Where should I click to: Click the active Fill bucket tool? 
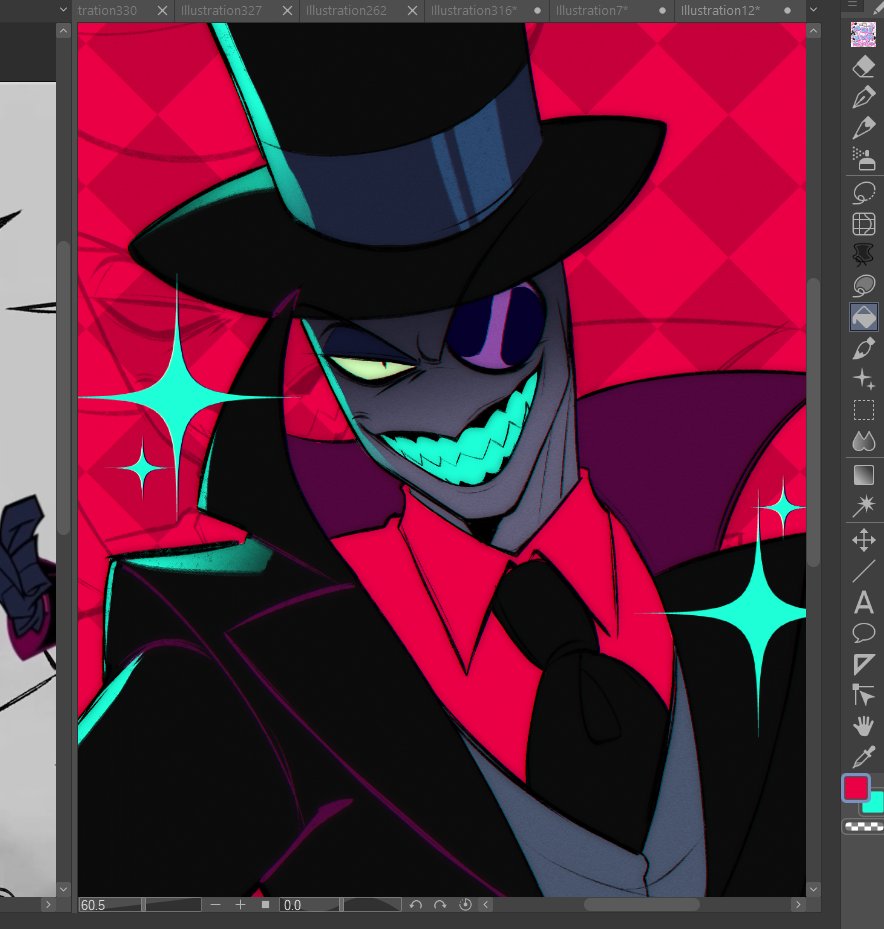(x=863, y=316)
